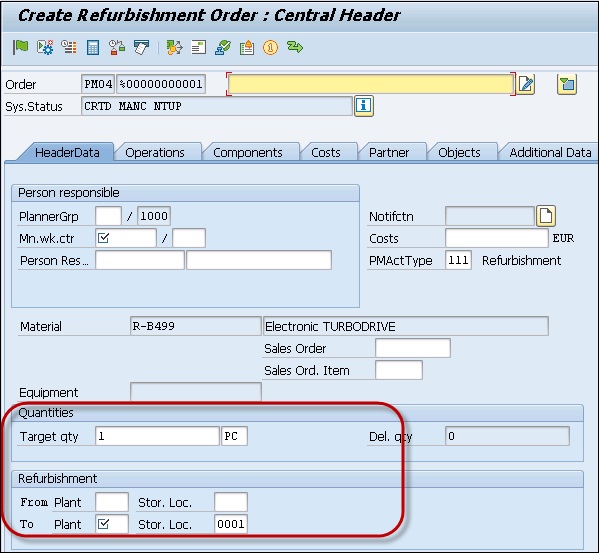
Task: Click the To Plant required checkmark field
Action: (x=112, y=524)
